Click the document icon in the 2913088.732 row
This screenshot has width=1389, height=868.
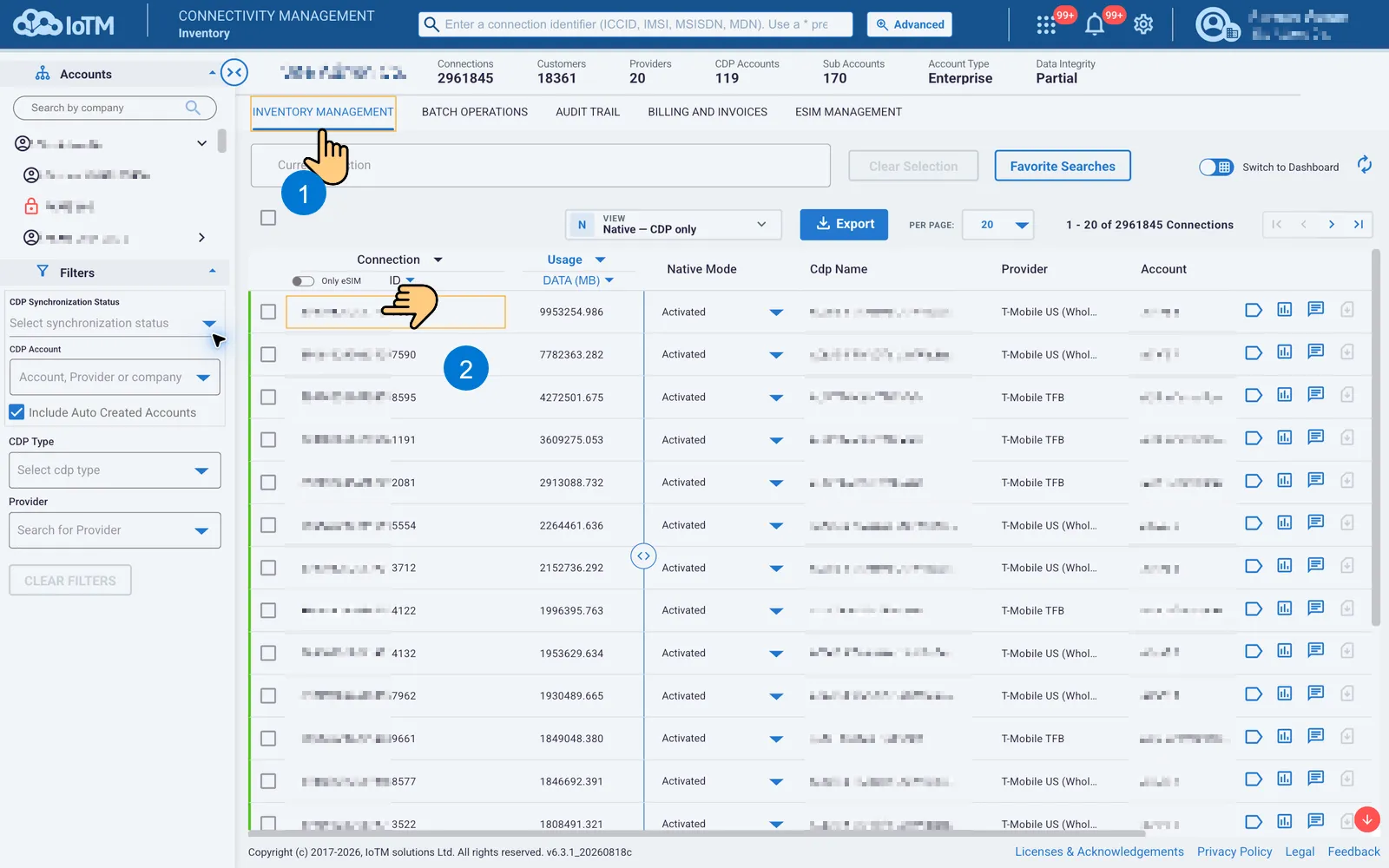click(1347, 480)
